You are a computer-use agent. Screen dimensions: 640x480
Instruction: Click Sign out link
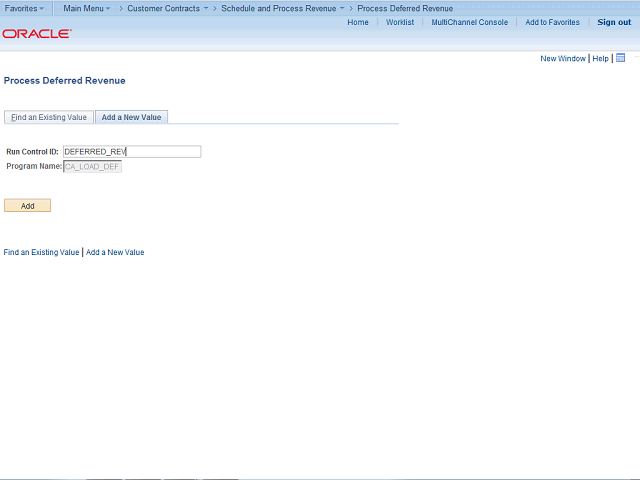point(614,22)
